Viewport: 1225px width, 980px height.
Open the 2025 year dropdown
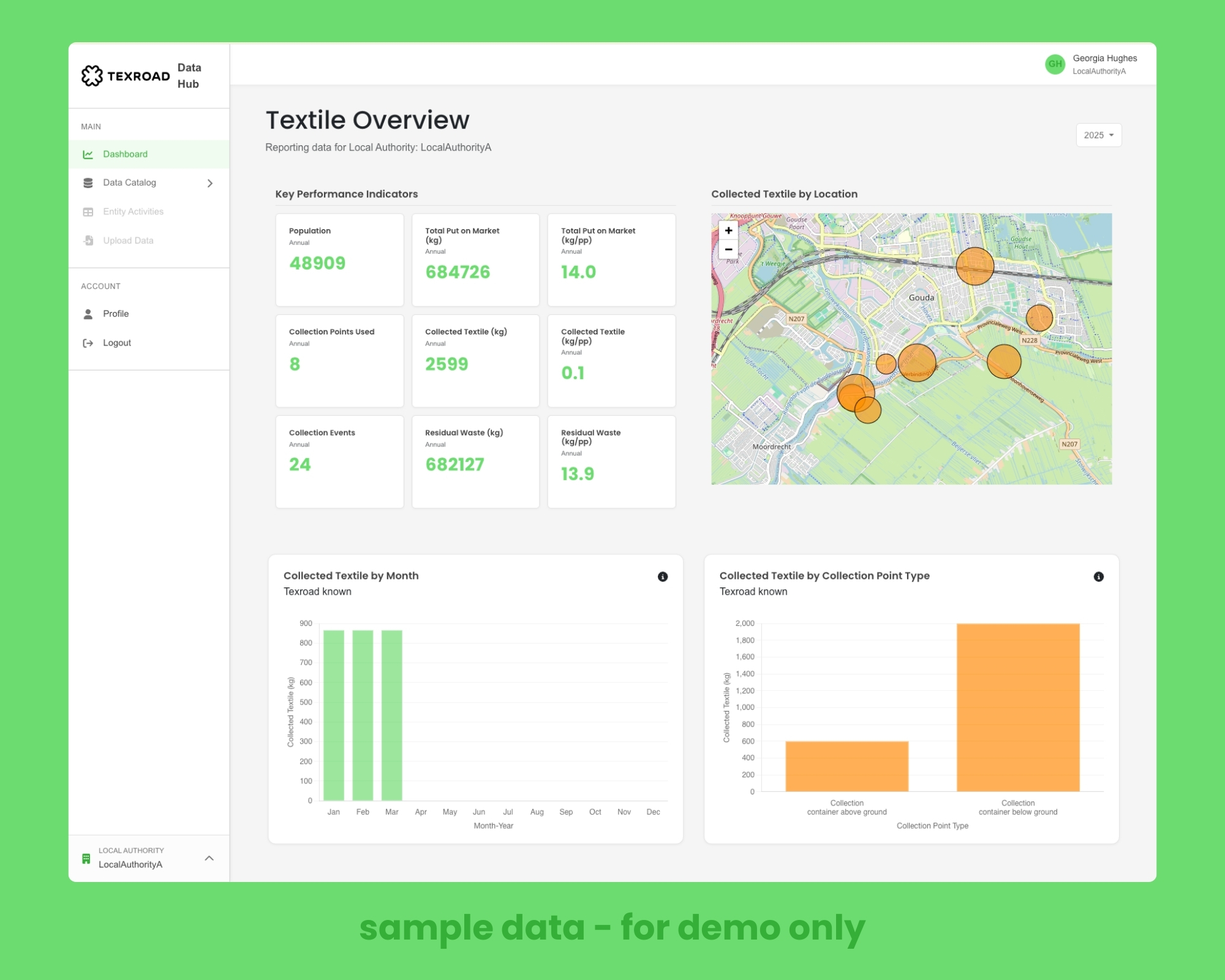[1098, 135]
